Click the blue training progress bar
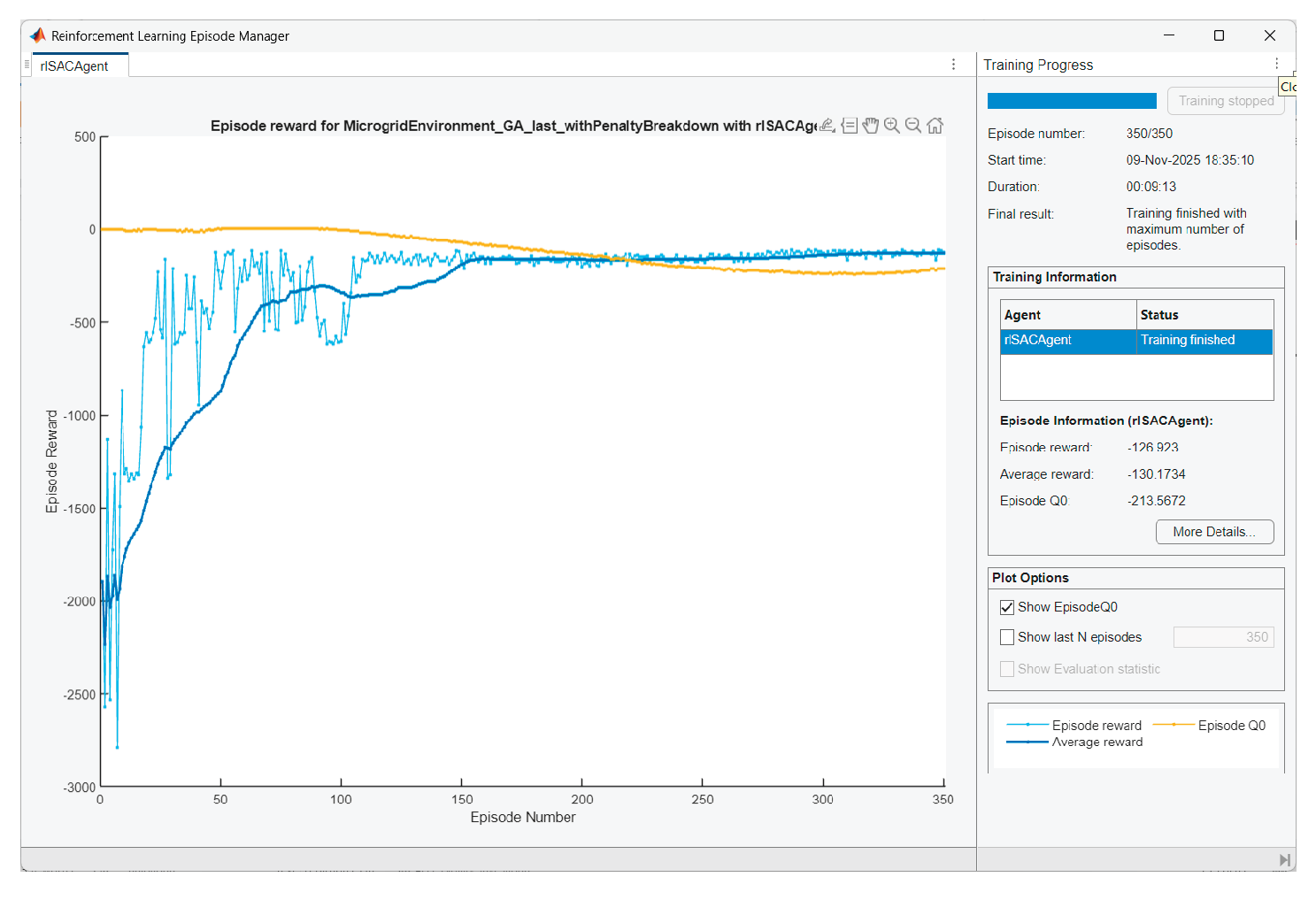The height and width of the screenshot is (900, 1316). click(1072, 101)
